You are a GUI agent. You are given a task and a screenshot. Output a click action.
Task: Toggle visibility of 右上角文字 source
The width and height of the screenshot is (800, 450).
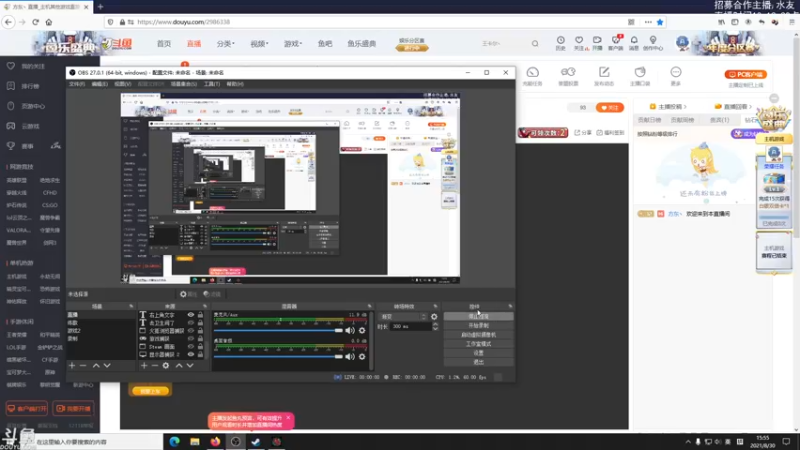coord(190,315)
